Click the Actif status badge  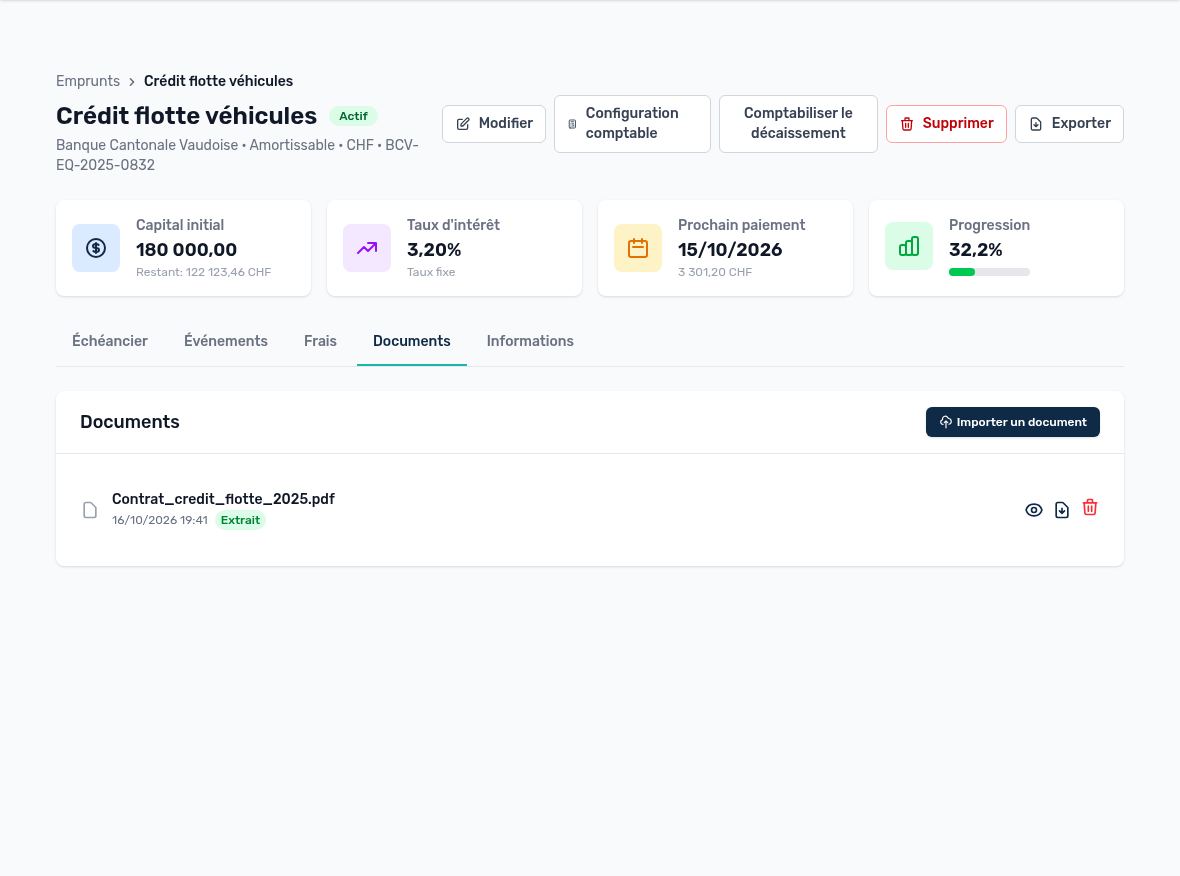click(x=353, y=116)
